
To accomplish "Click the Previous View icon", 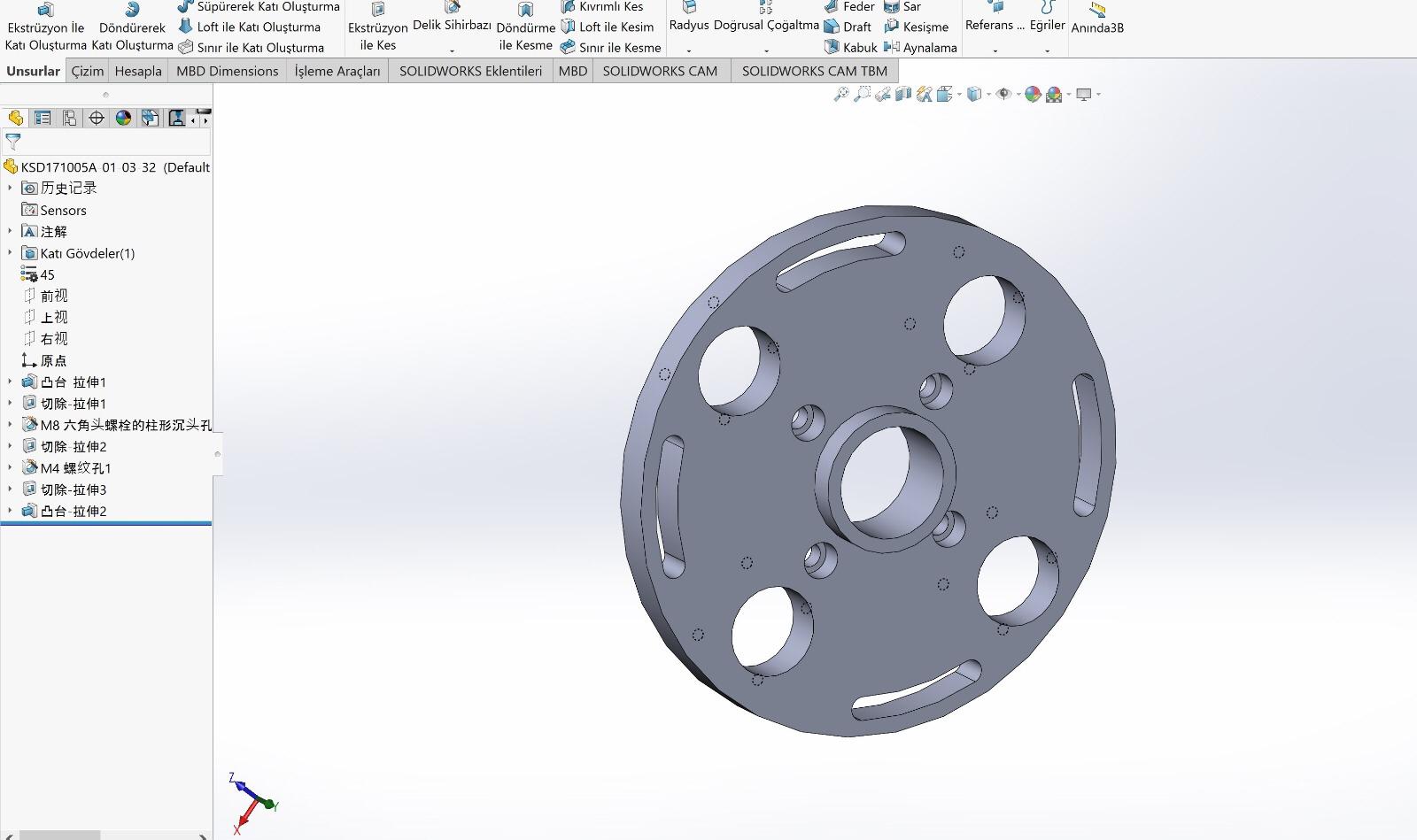I will (x=883, y=94).
